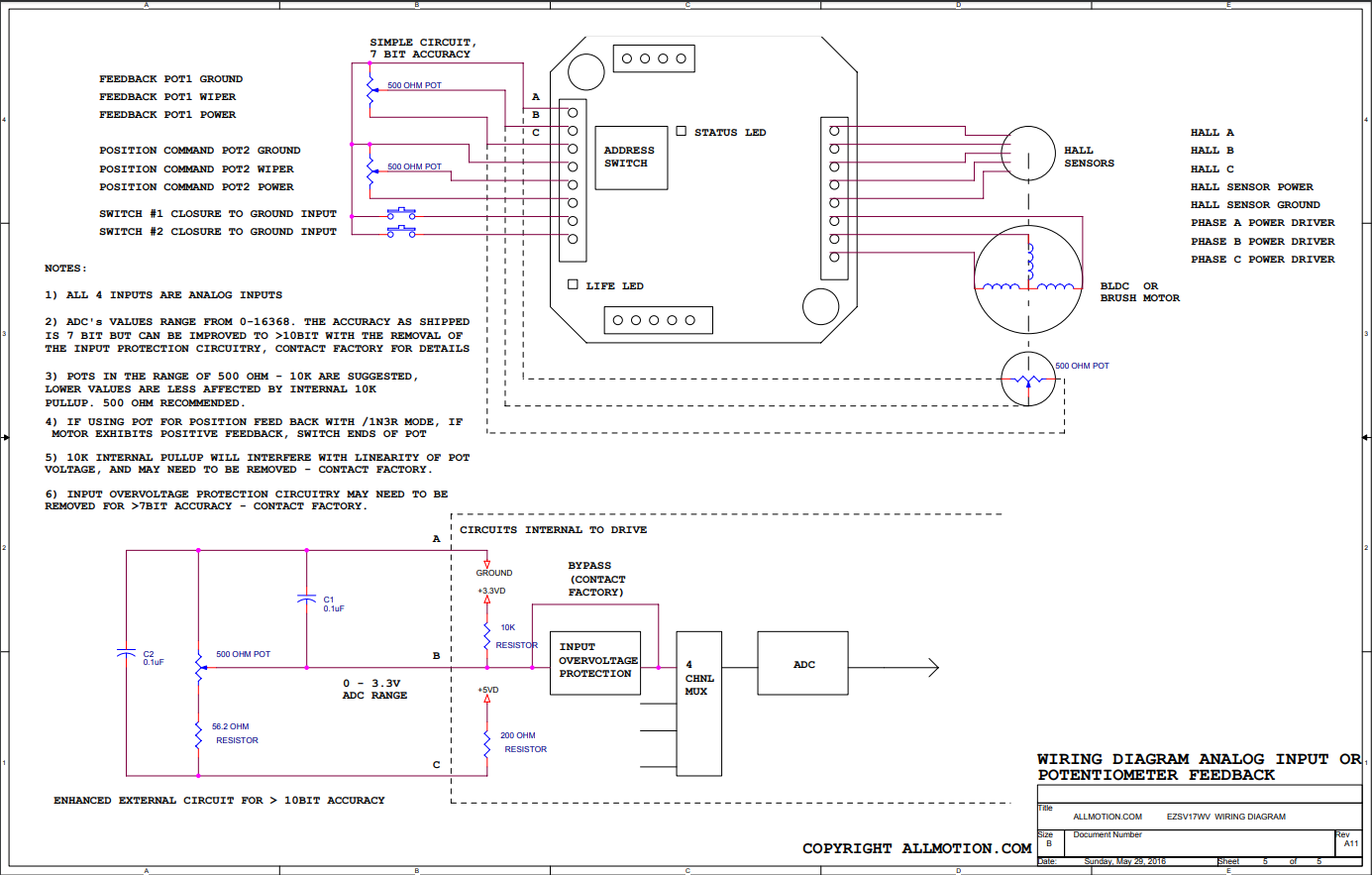1372x875 pixels.
Task: Select the NOTES: heading
Action: (65, 268)
